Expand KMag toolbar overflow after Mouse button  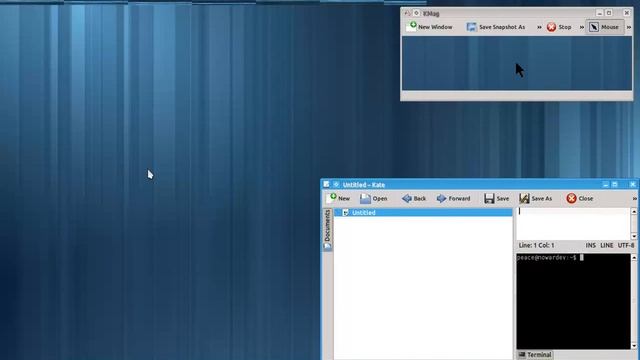point(629,27)
